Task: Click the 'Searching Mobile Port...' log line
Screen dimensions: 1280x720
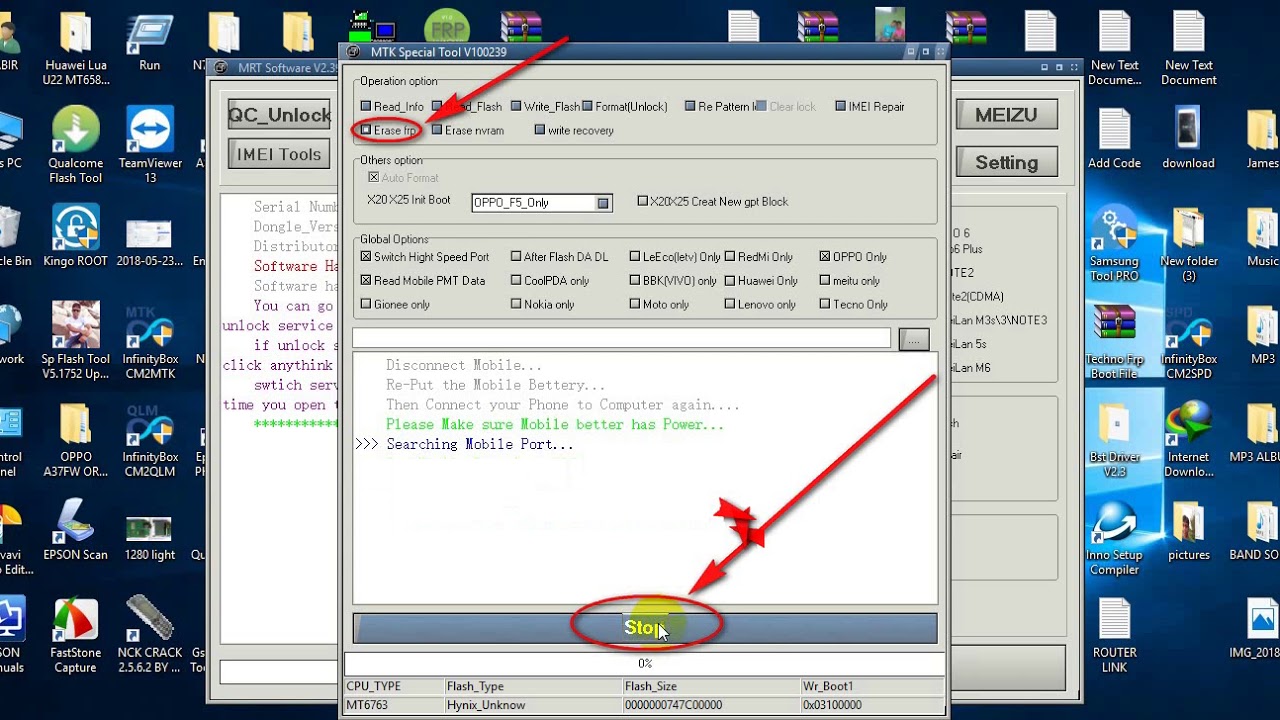Action: [480, 444]
